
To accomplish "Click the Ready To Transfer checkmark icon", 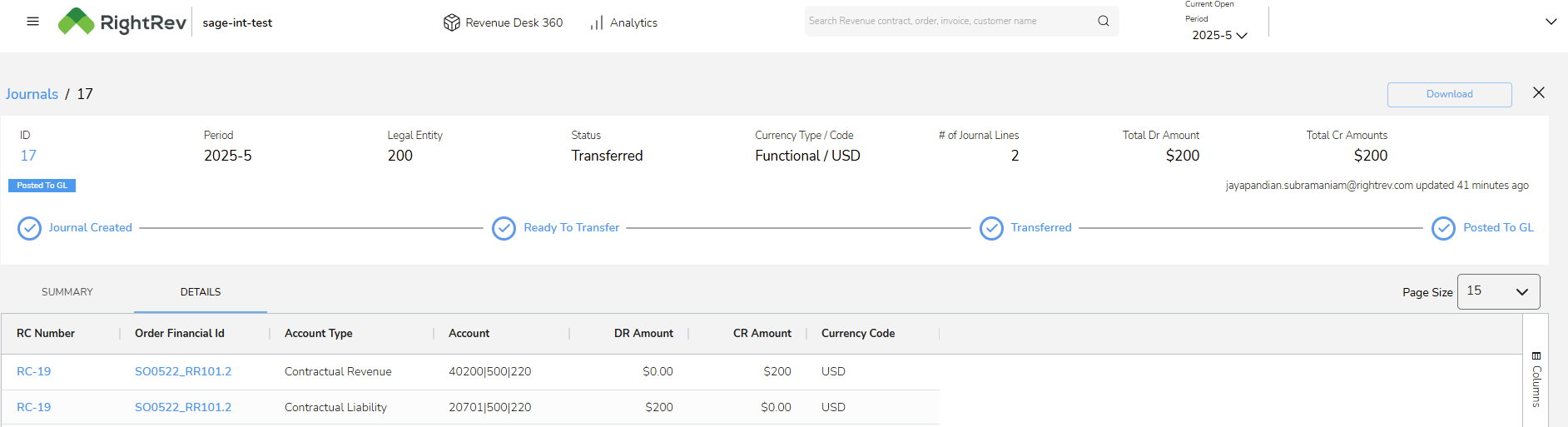I will click(x=504, y=228).
